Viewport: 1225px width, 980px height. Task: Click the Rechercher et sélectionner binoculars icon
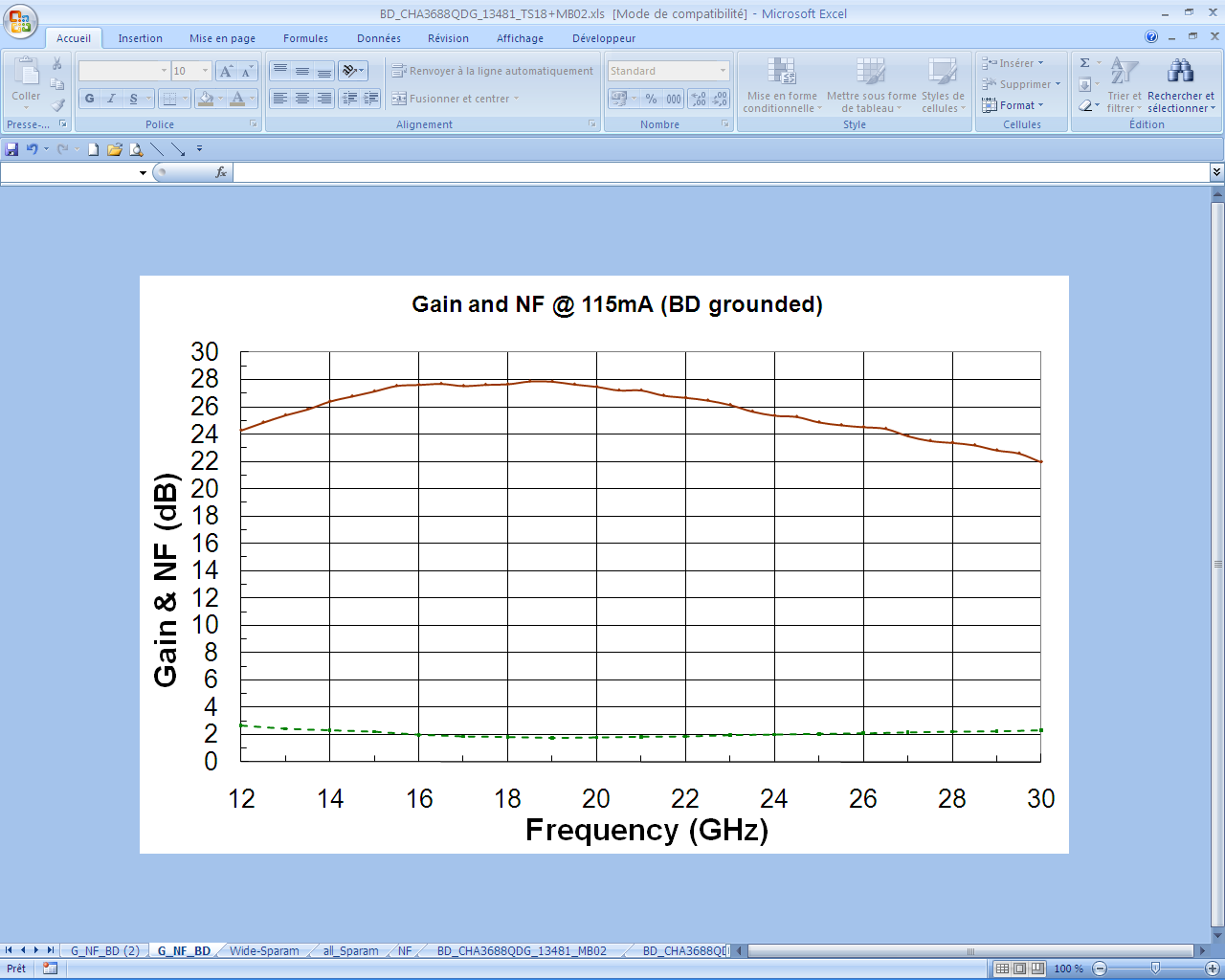(1180, 72)
